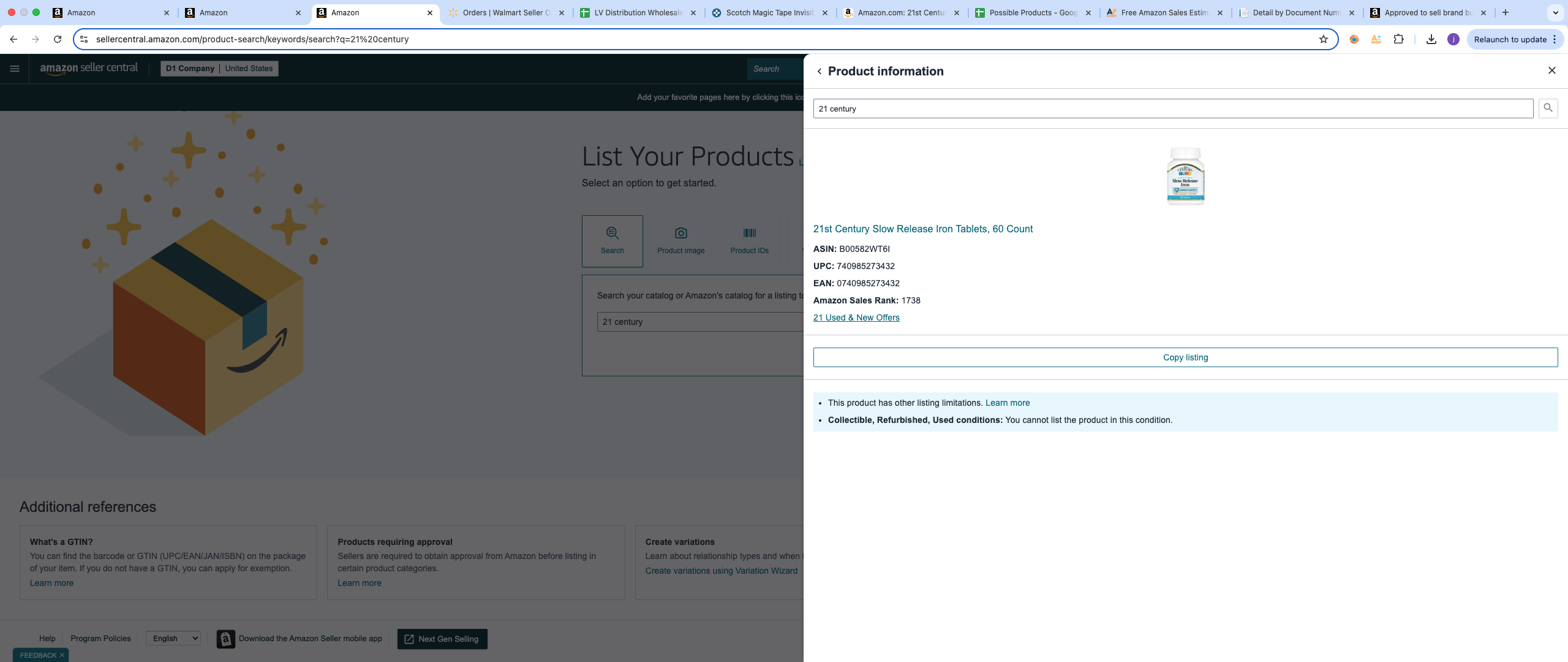Screen dimensions: 1568x662
Task: Click the Copy listing button
Action: pos(1185,357)
